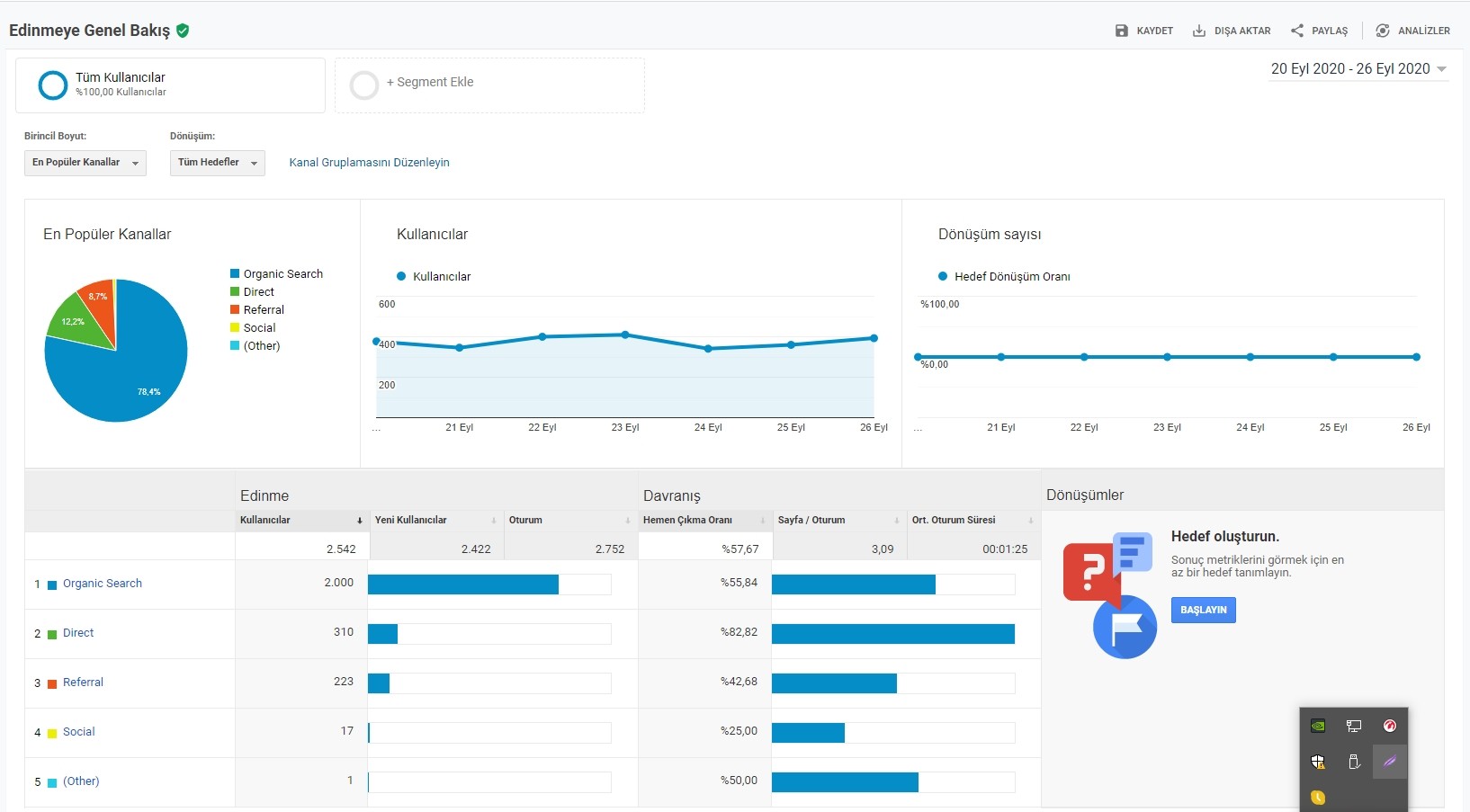Click the green verified shield icon

point(183,31)
